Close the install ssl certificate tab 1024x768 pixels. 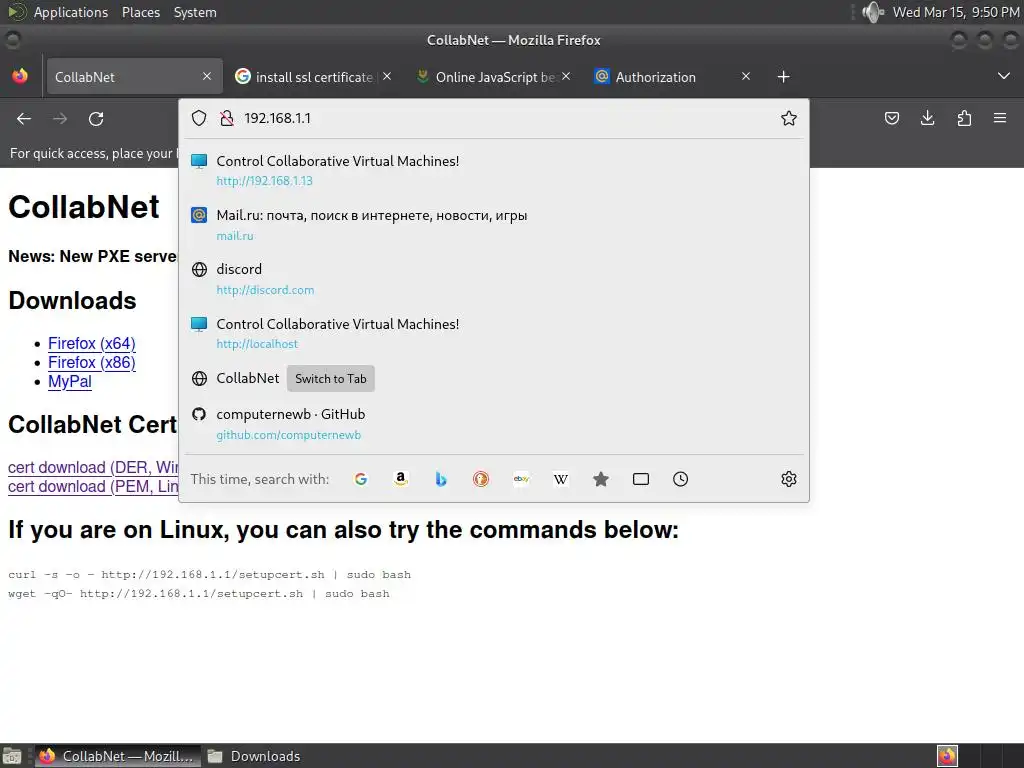point(387,76)
